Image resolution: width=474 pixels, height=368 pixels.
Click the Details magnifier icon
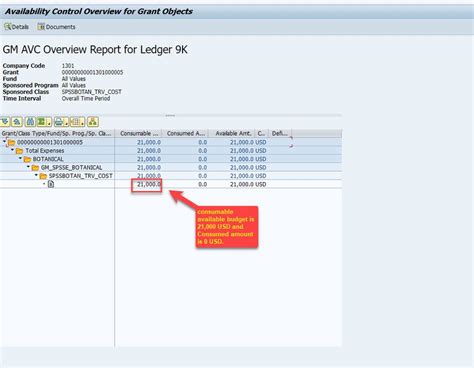(7, 27)
